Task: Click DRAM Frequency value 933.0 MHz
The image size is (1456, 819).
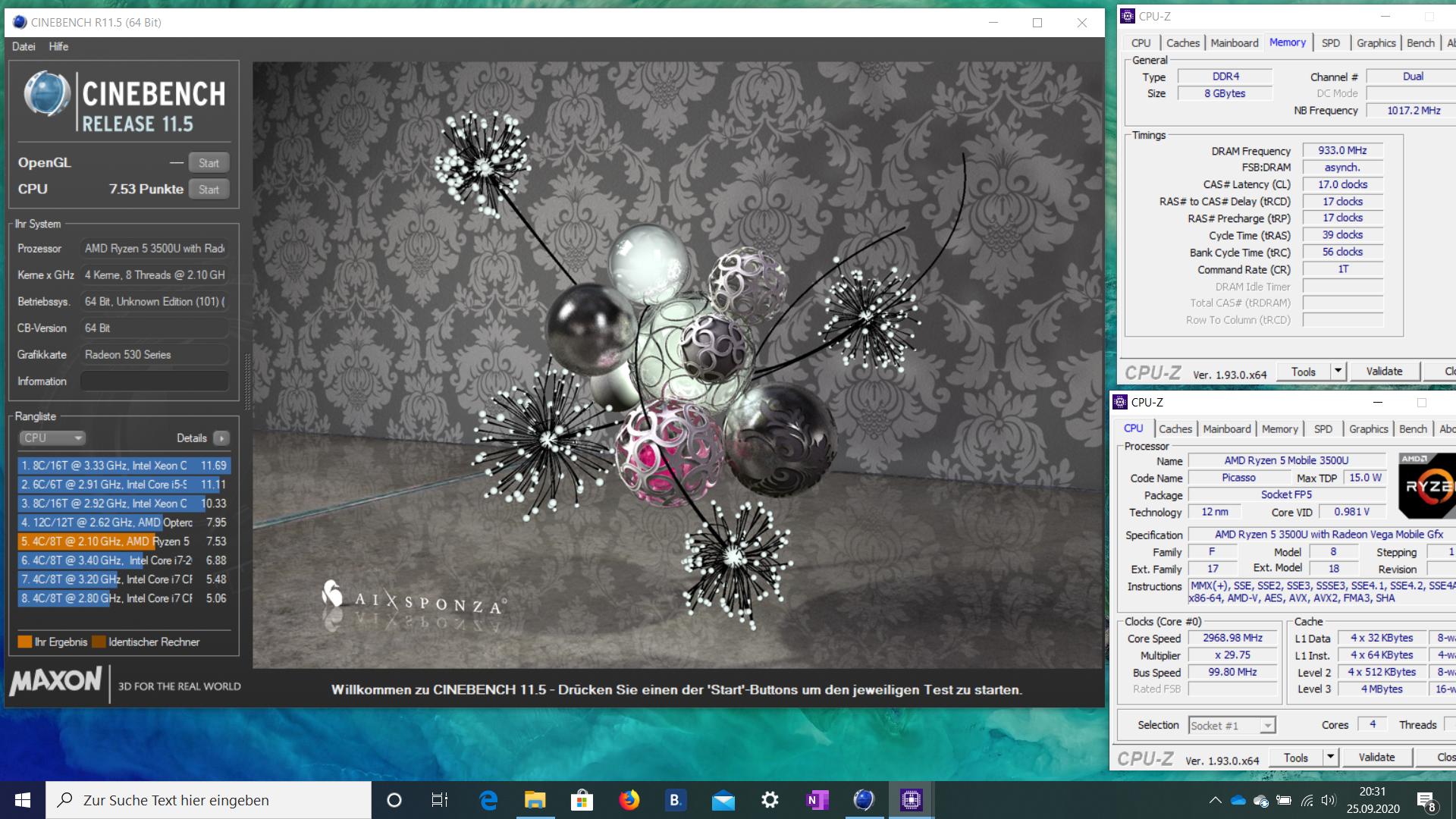Action: (1342, 150)
